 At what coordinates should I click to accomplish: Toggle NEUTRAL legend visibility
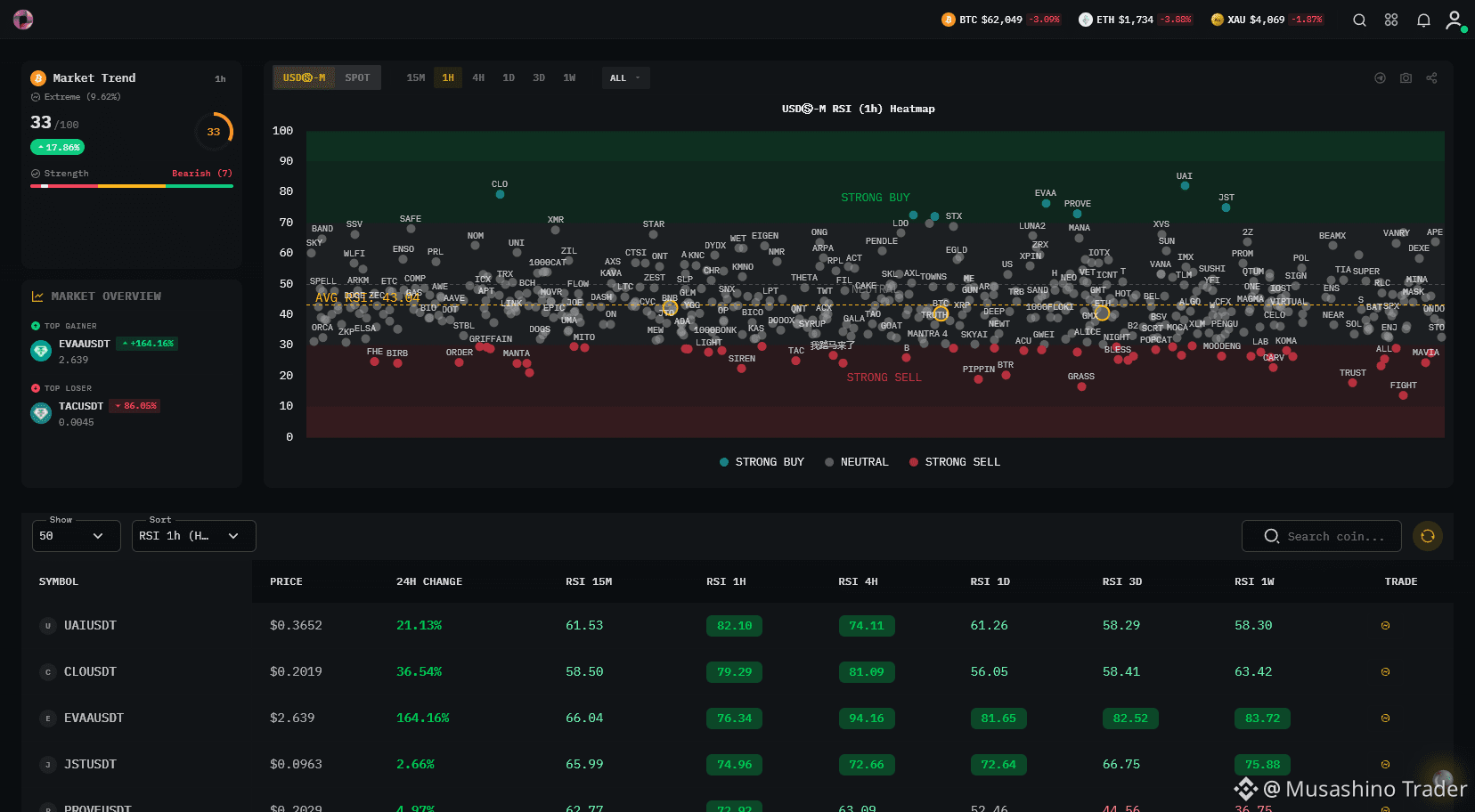857,462
